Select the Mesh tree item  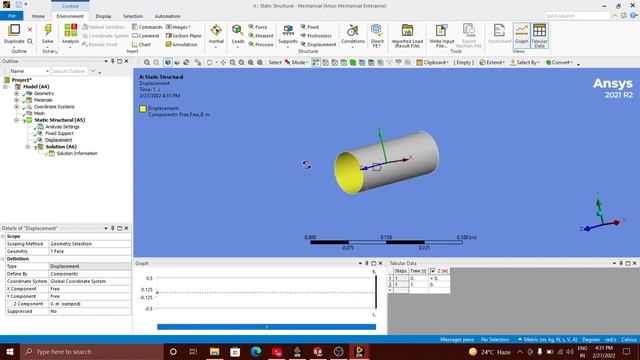coord(39,113)
